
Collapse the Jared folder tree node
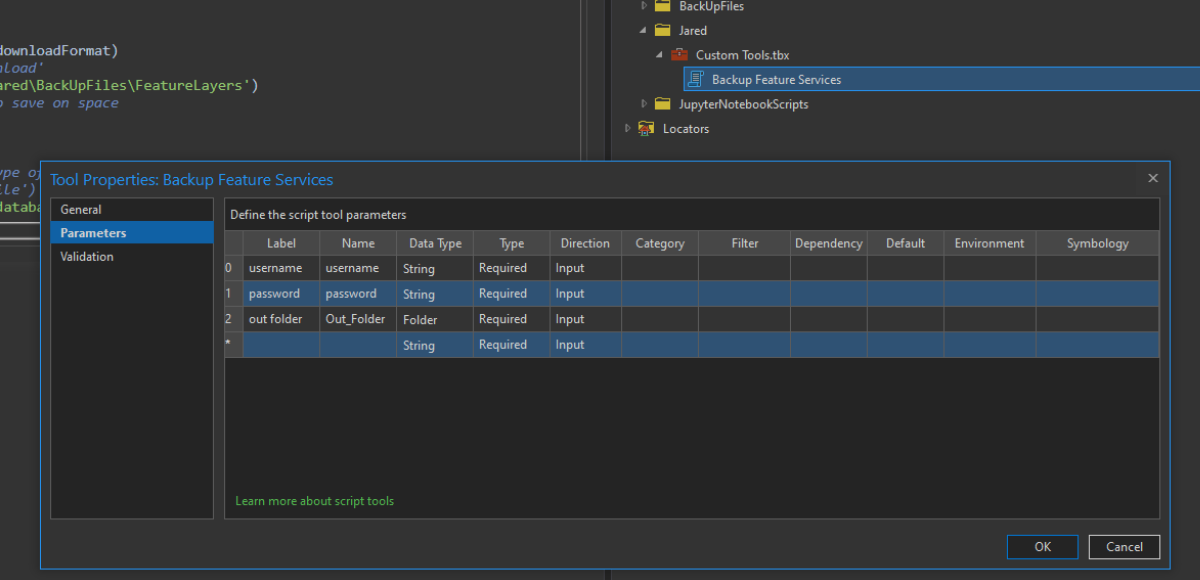643,31
